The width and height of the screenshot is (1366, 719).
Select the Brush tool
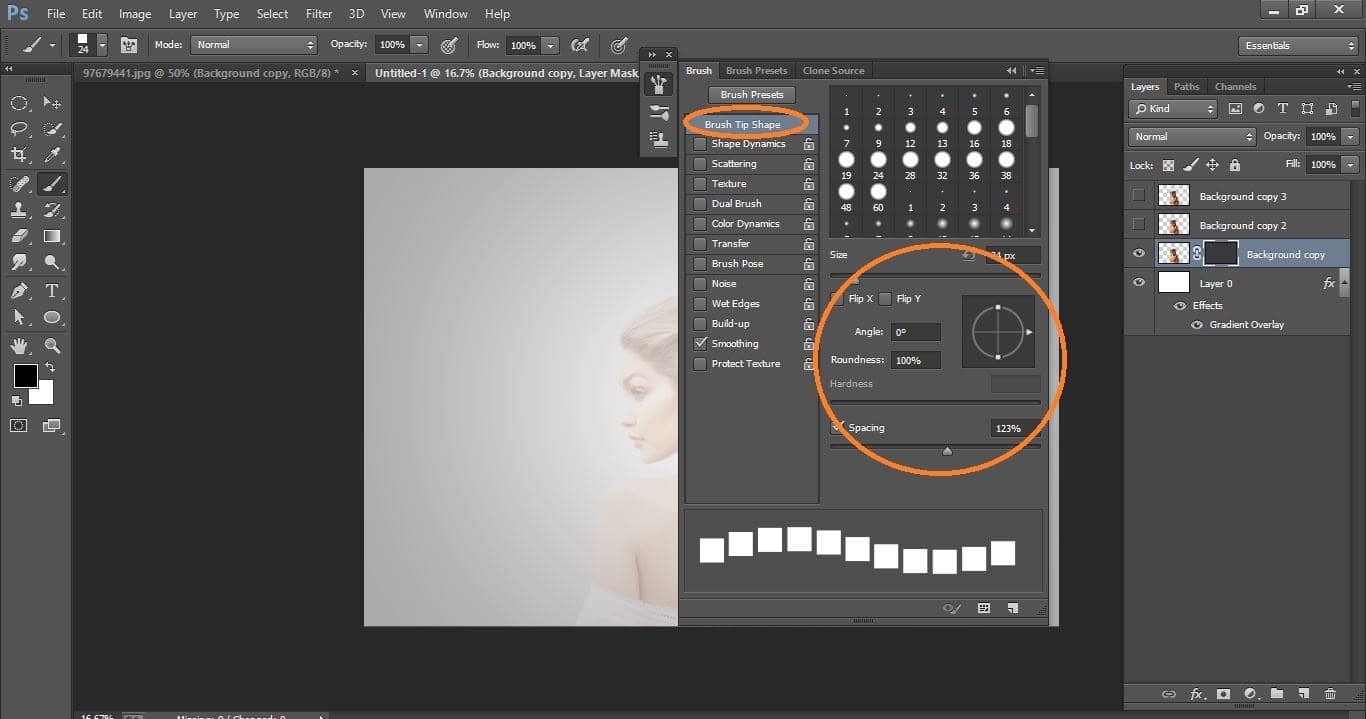[52, 183]
